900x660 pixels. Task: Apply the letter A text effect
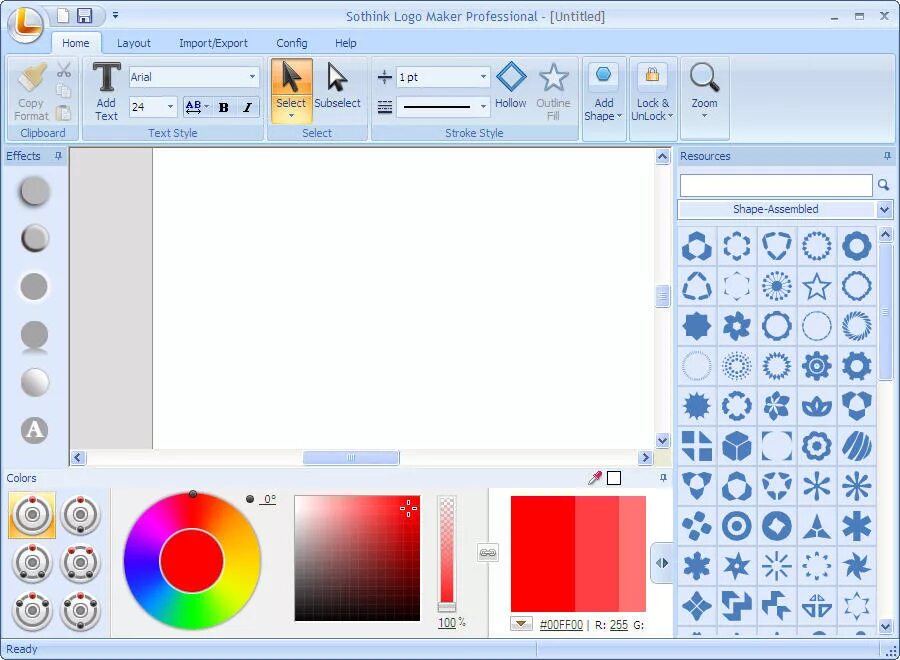34,430
